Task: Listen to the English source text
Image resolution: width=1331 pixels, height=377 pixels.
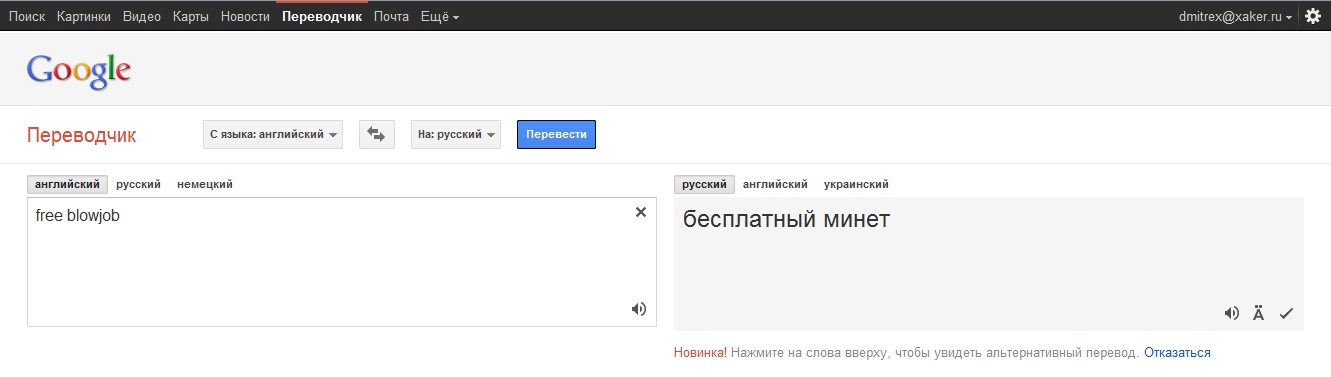Action: tap(639, 309)
